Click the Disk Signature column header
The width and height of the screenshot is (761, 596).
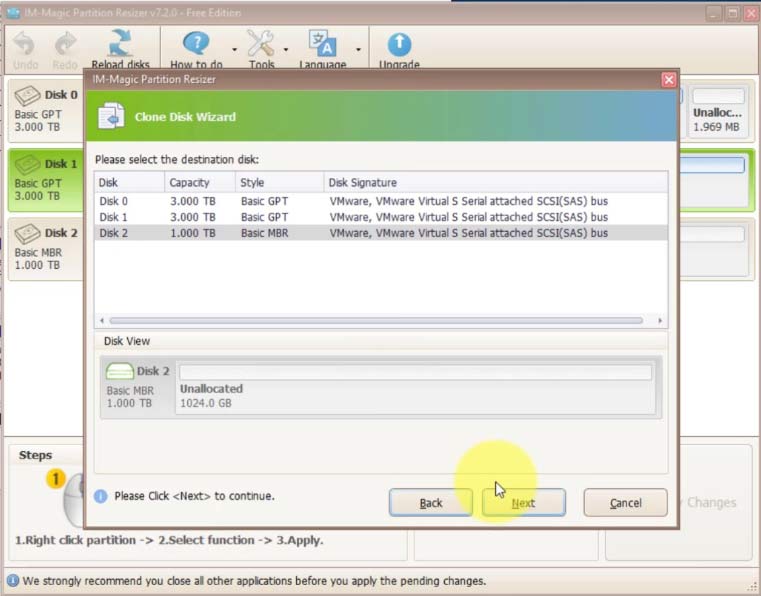pos(496,182)
